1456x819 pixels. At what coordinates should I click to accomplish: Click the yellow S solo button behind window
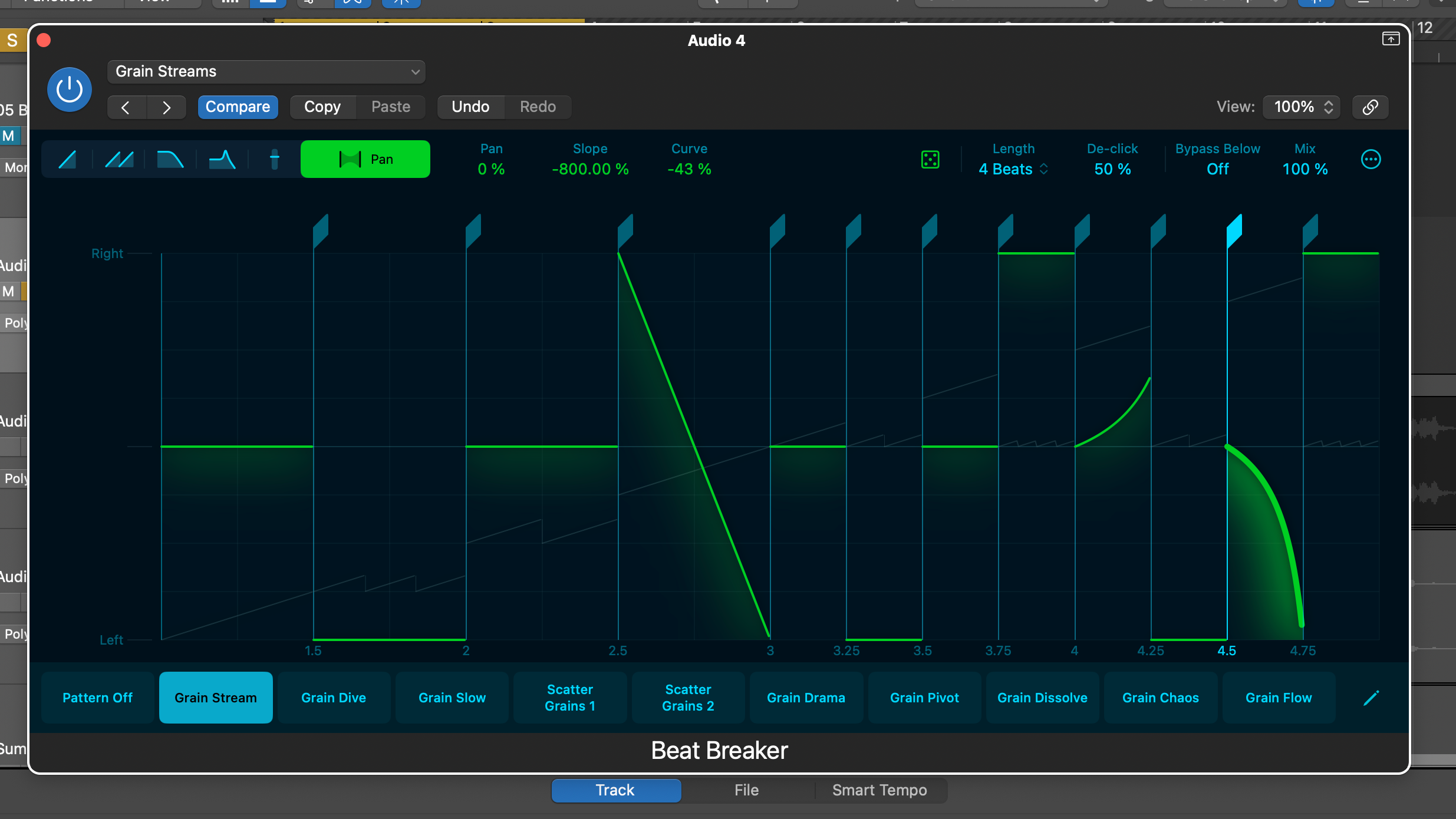tap(12, 40)
